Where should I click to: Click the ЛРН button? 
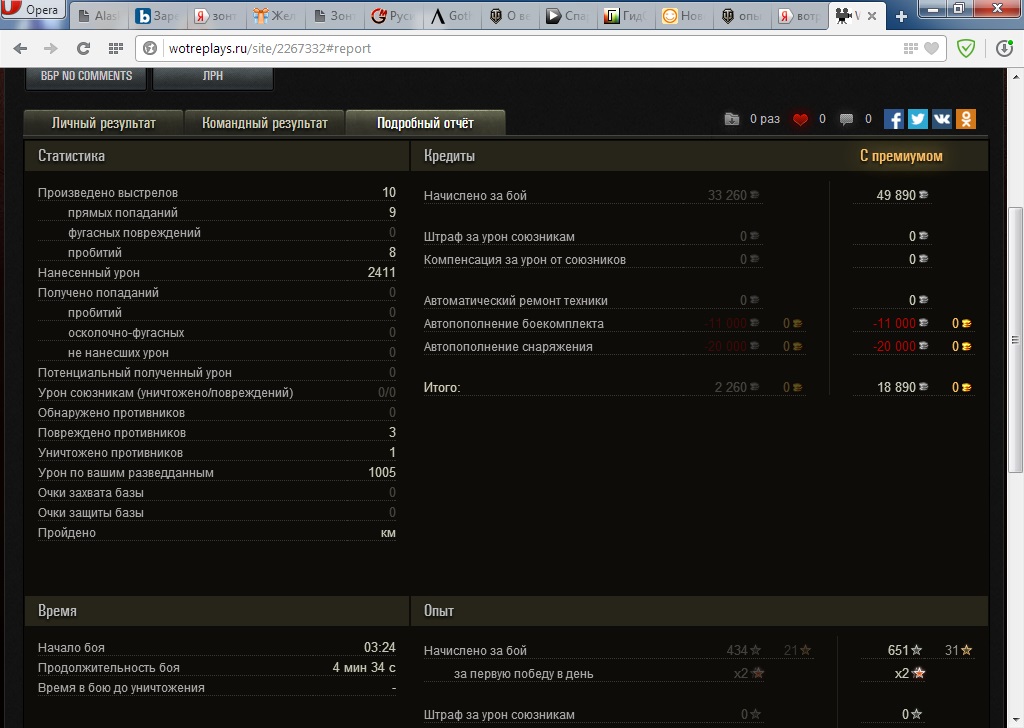click(212, 76)
